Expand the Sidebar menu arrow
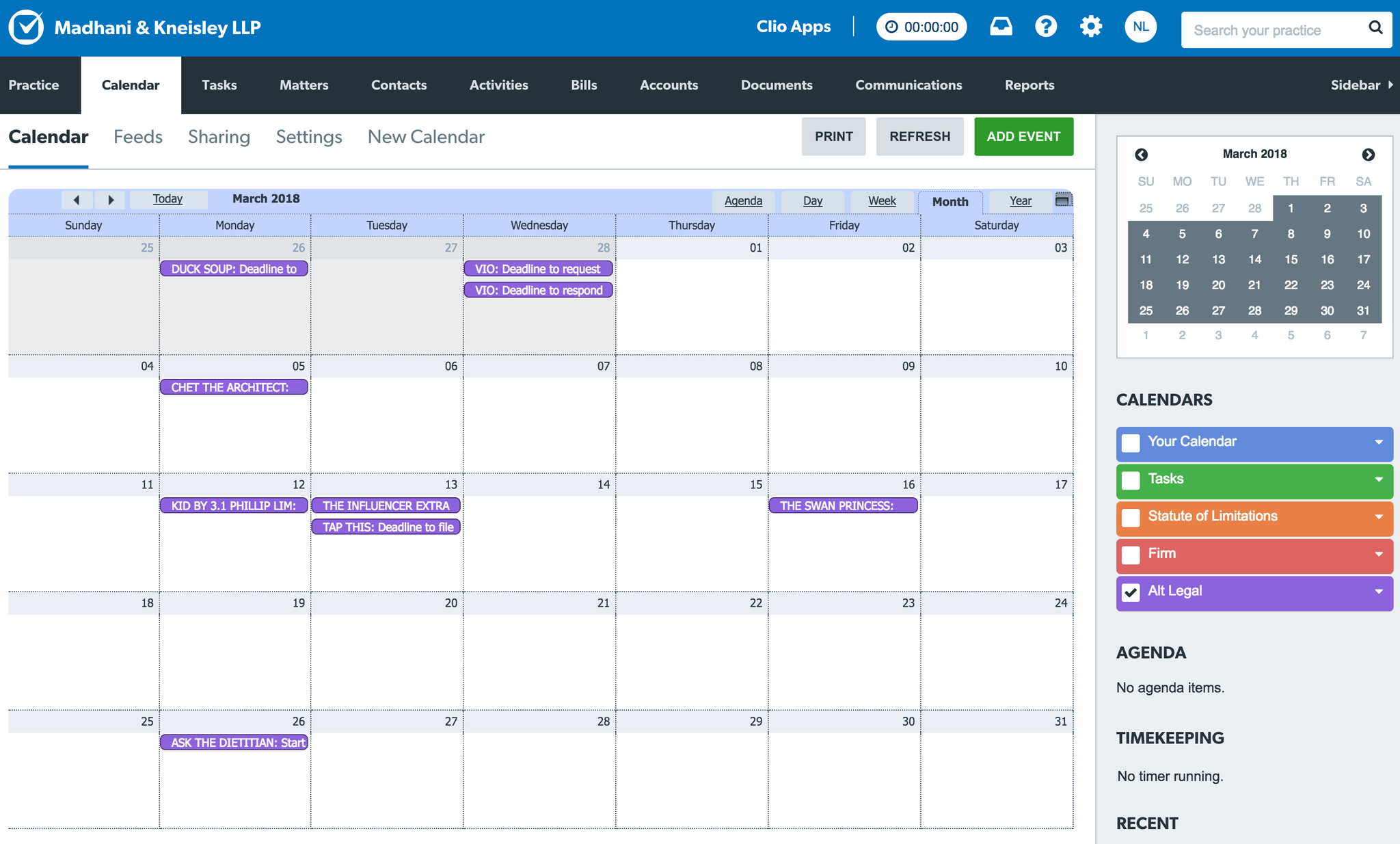 coord(1390,85)
